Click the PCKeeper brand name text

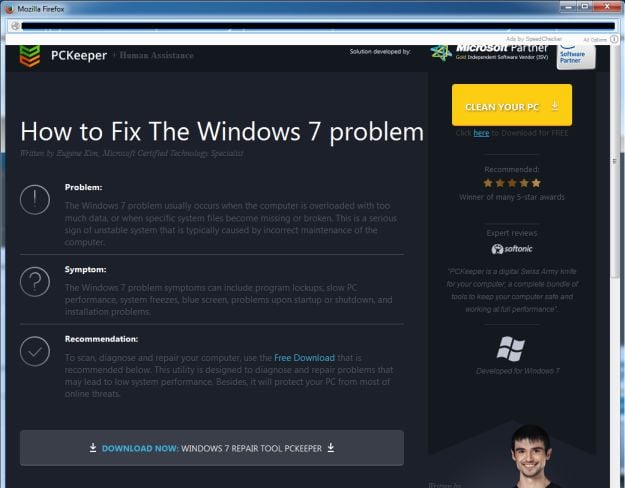[79, 55]
